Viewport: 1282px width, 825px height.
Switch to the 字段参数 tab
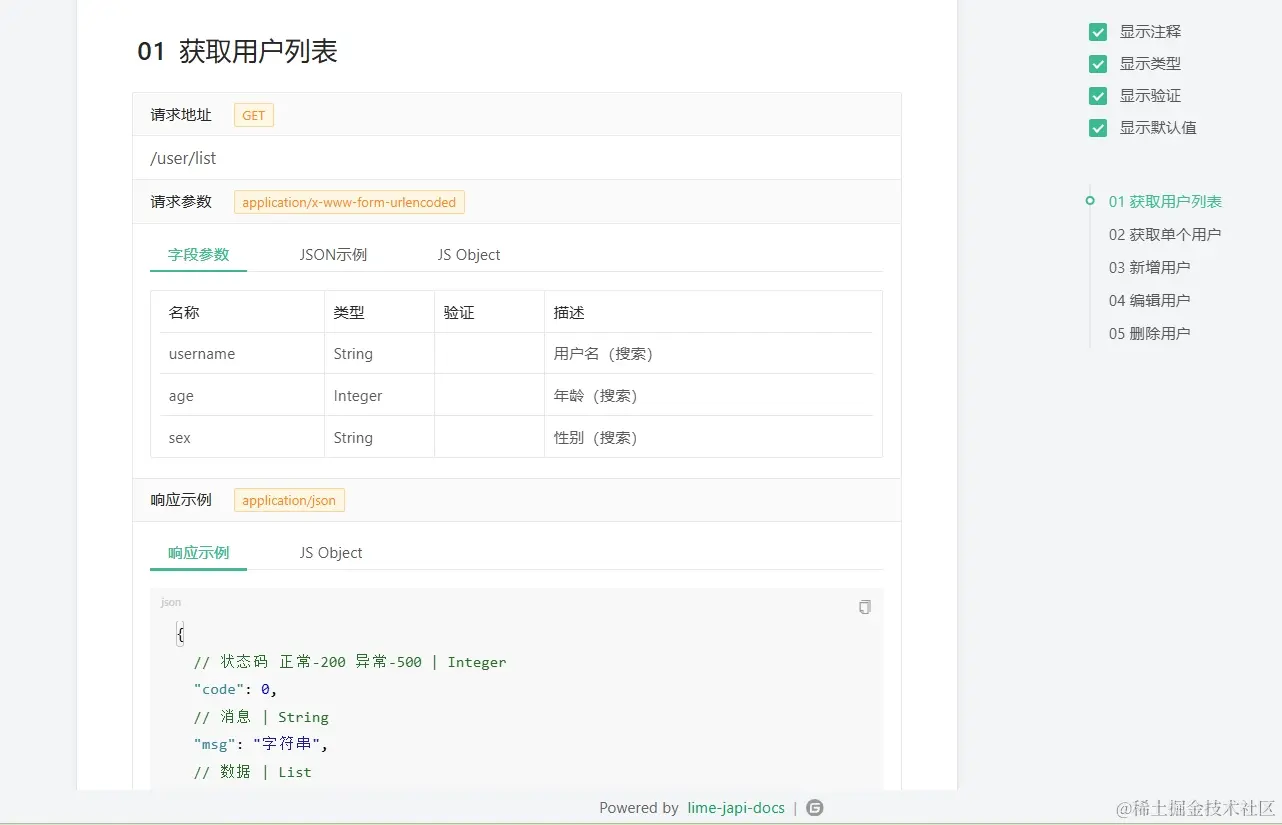(x=198, y=254)
